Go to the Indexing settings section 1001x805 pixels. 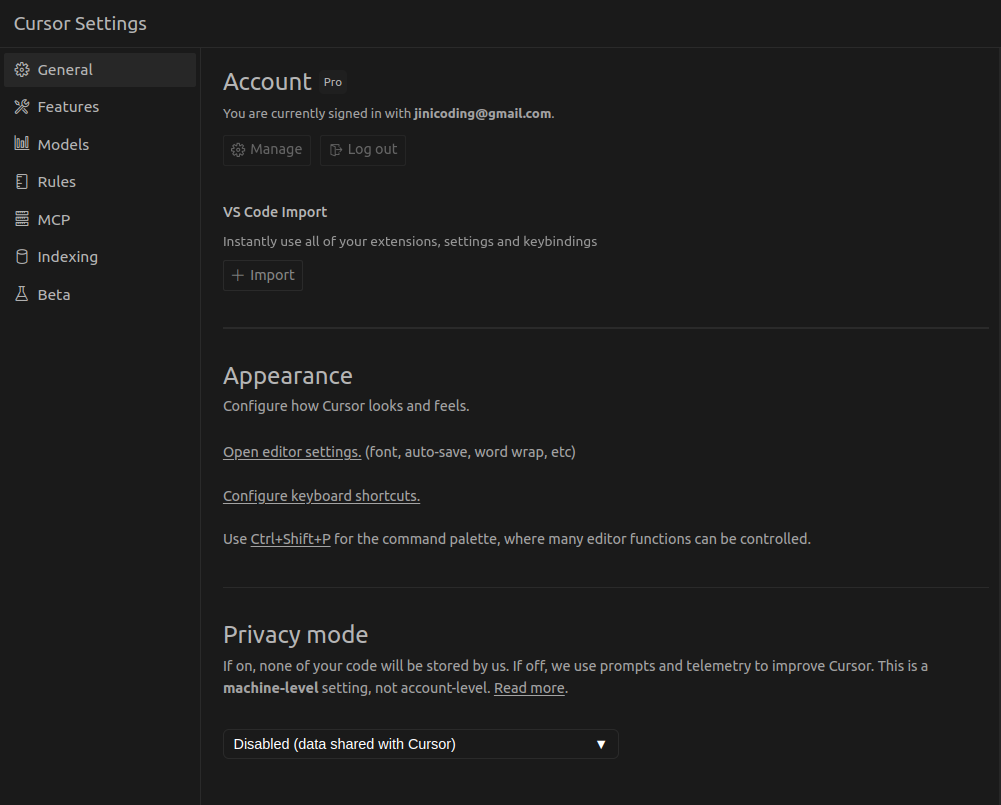click(100, 257)
